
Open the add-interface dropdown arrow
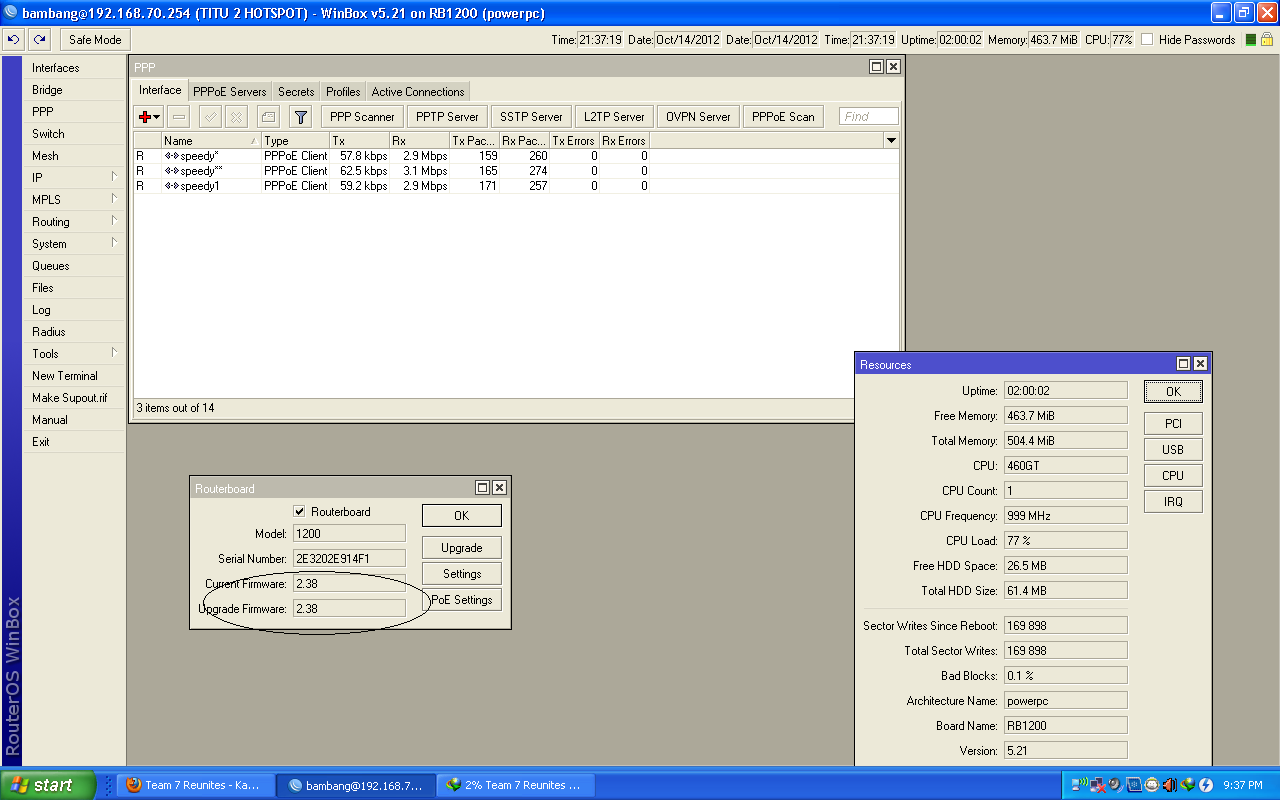[x=157, y=118]
